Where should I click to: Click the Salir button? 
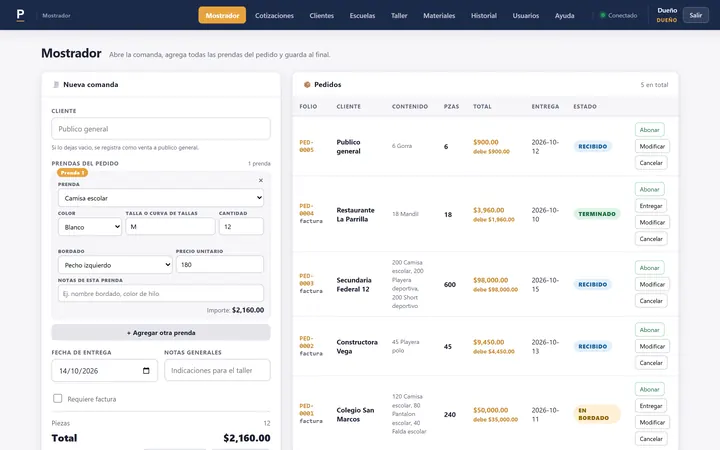point(695,15)
